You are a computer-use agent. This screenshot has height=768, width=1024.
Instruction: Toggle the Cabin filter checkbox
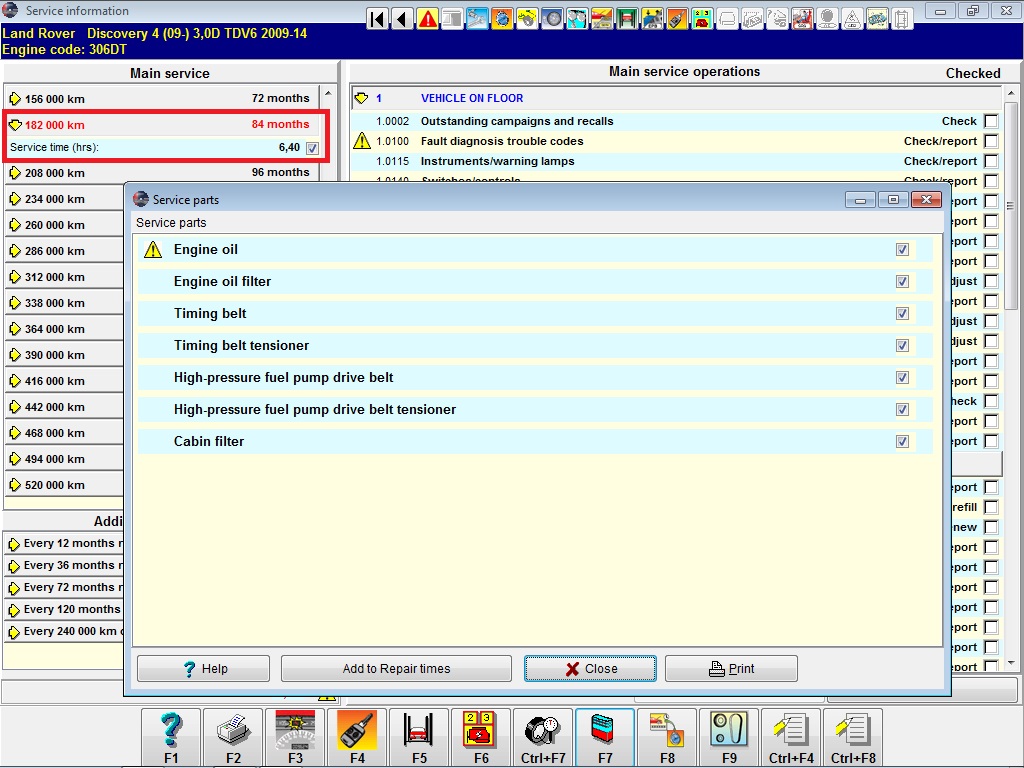click(902, 442)
